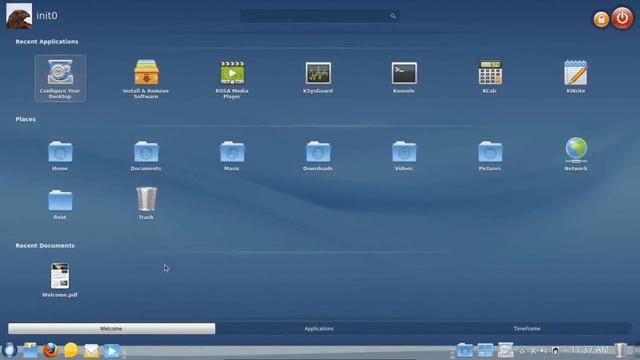Open the taskbar icon next to the ROSA launcher
640x360 pixels.
[30, 350]
